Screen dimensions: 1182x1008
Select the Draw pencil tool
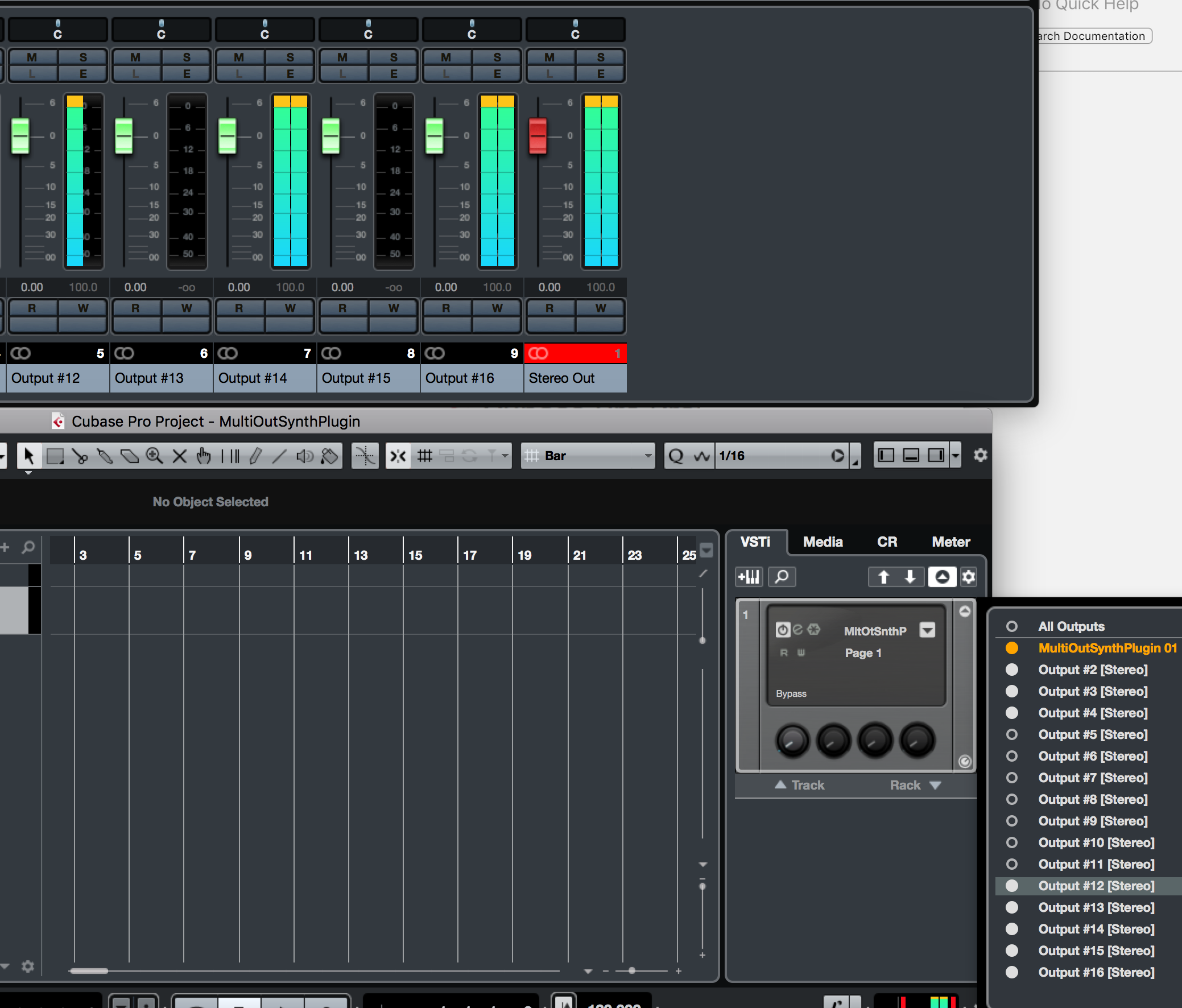coord(255,456)
